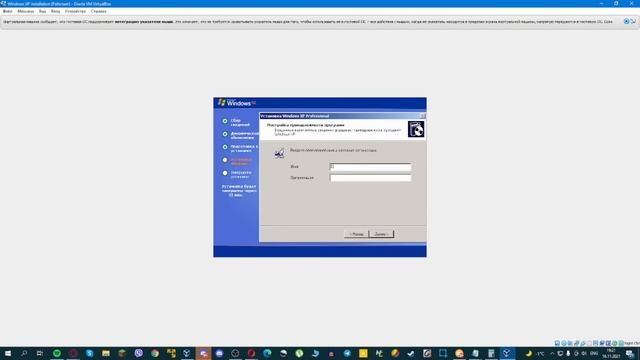640x360 pixels.
Task: Open Opera browser from the taskbar
Action: (251, 353)
